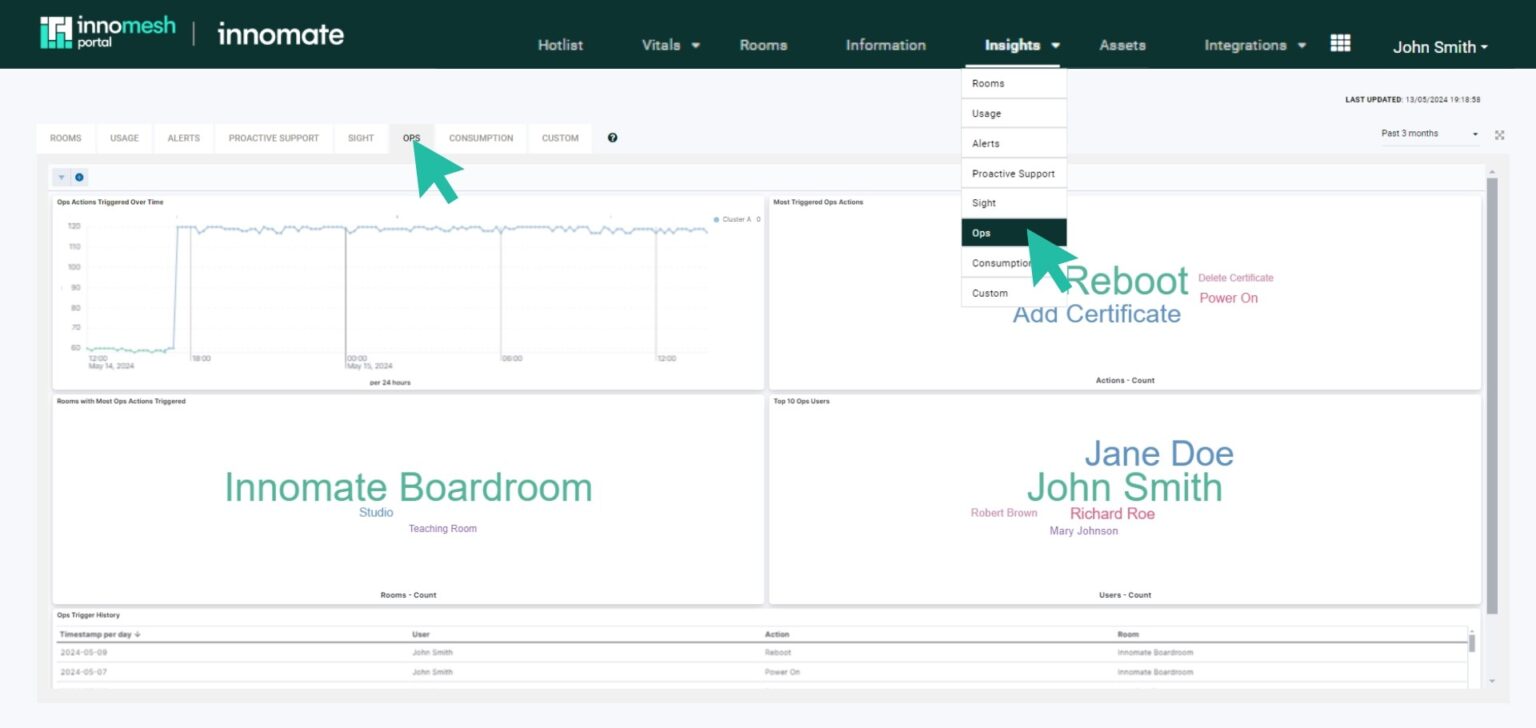Go to the Hotlist page
This screenshot has height=728, width=1536.
[560, 45]
